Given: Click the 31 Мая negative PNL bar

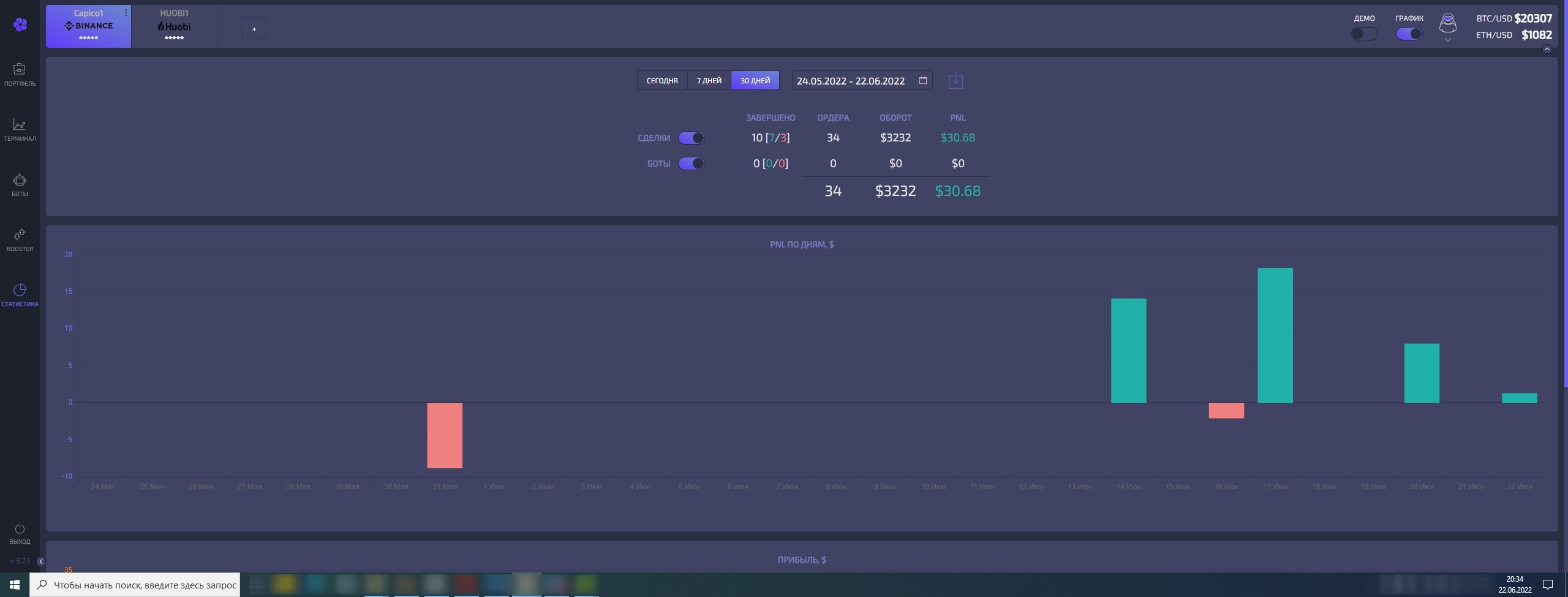Looking at the screenshot, I should [x=445, y=435].
